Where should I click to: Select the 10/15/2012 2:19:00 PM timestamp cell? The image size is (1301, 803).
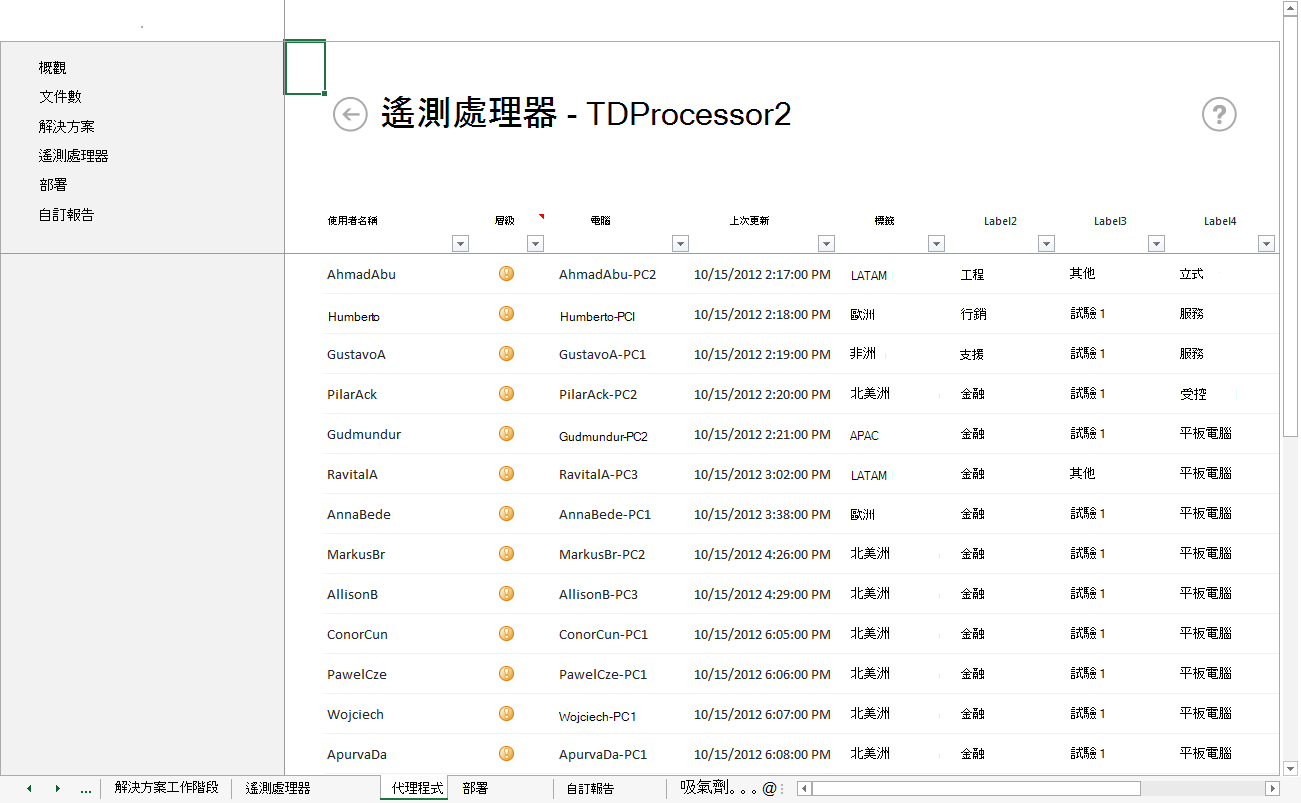coord(762,354)
